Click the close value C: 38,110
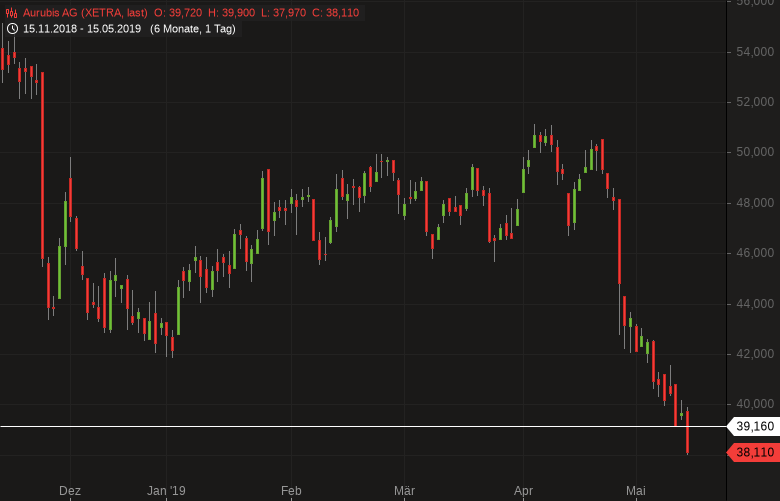Viewport: 780px width, 501px height. pos(335,13)
